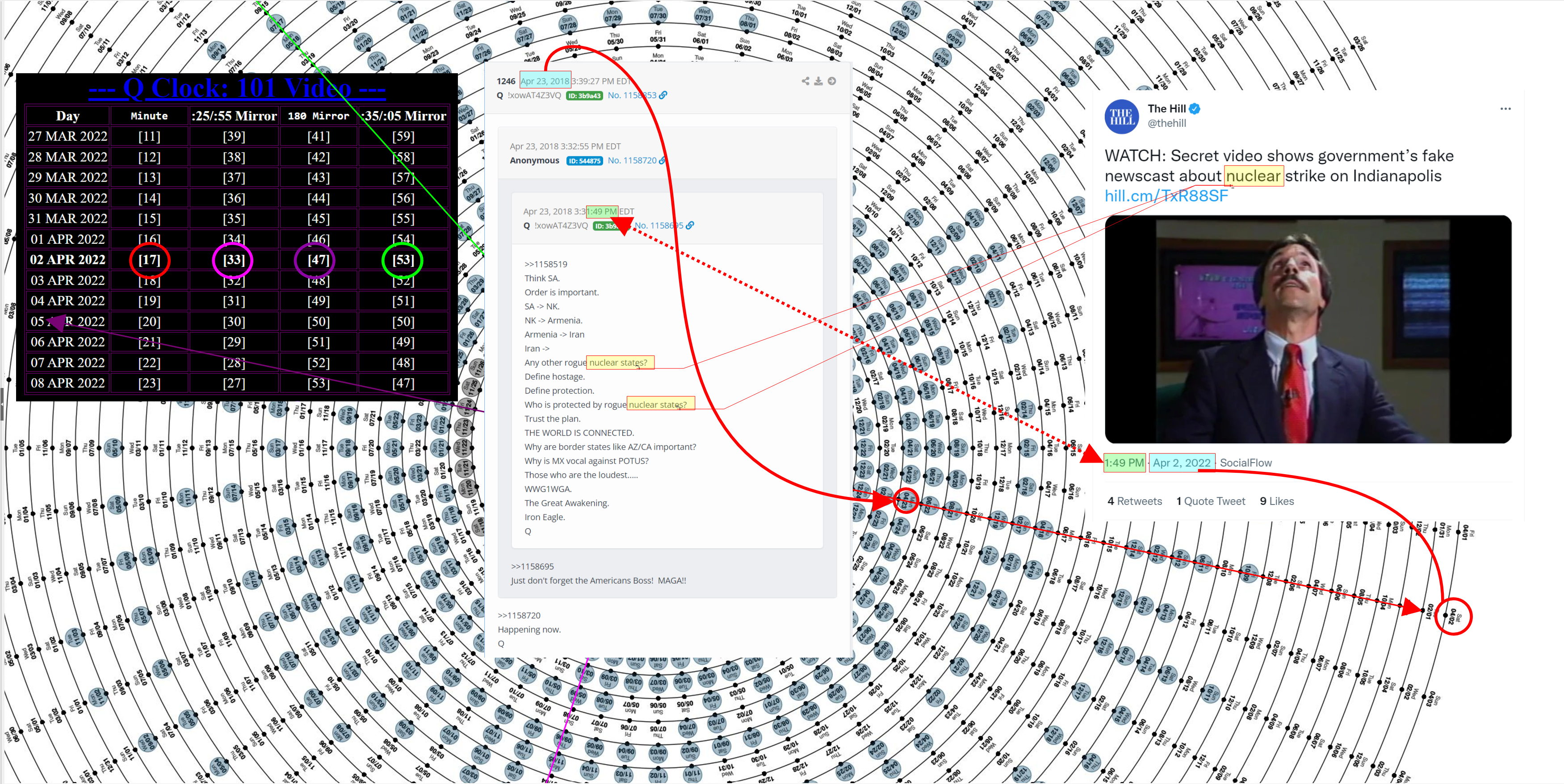
Task: Click the [17] minute cell for 02 APR
Action: coord(149,260)
